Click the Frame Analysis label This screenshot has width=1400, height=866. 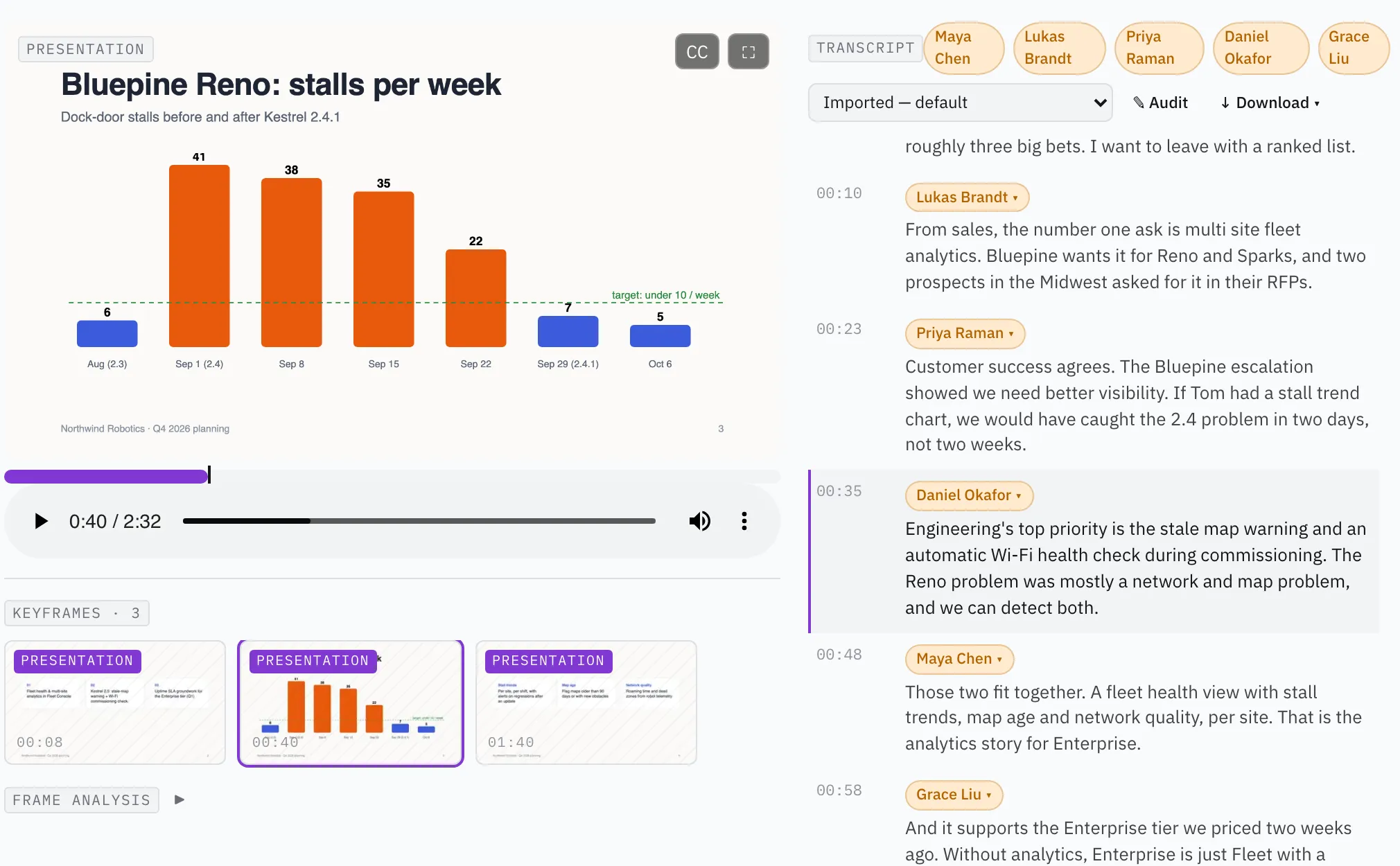pos(82,800)
